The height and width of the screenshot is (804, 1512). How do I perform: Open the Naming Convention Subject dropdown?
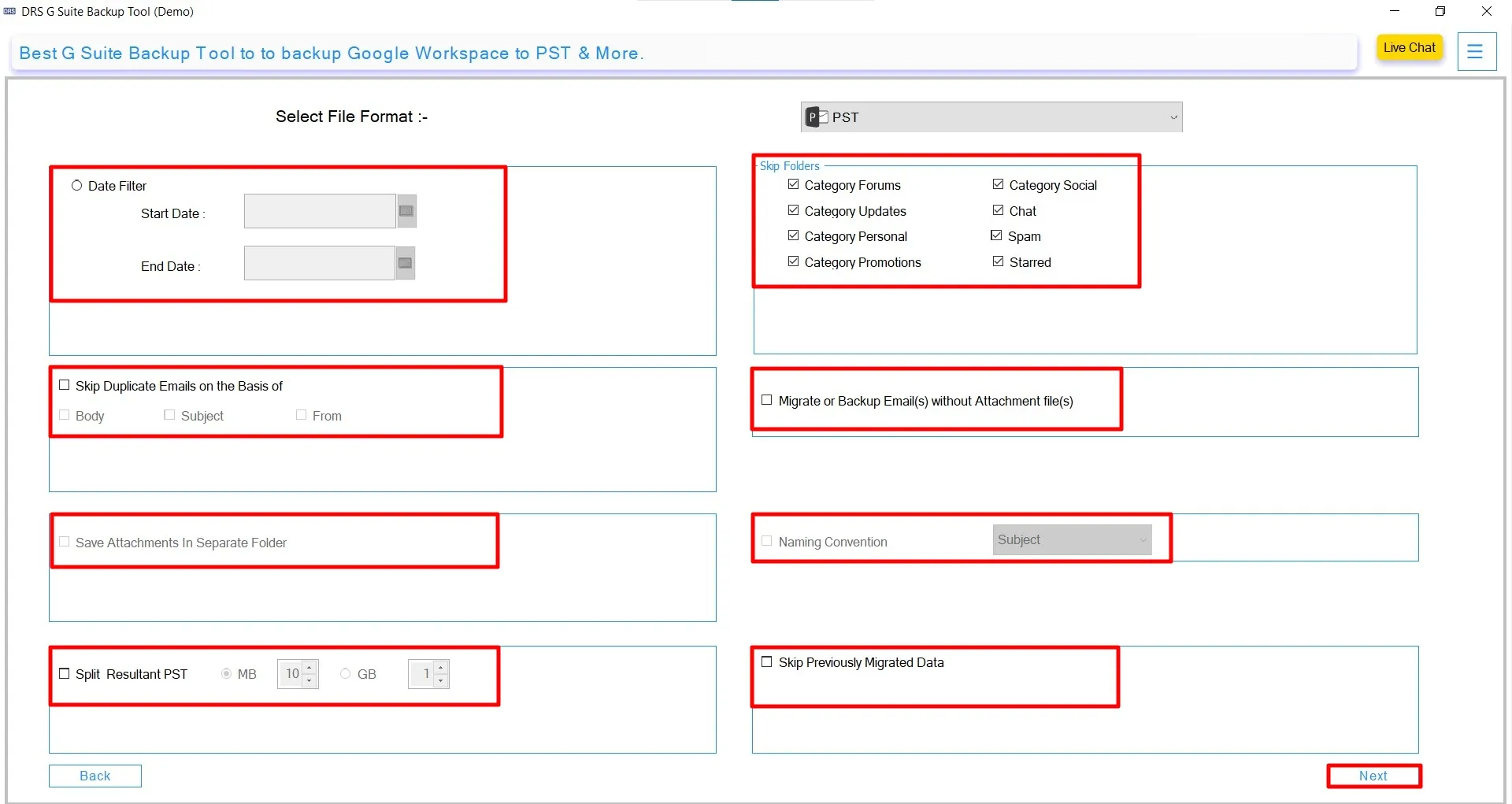coord(1072,540)
